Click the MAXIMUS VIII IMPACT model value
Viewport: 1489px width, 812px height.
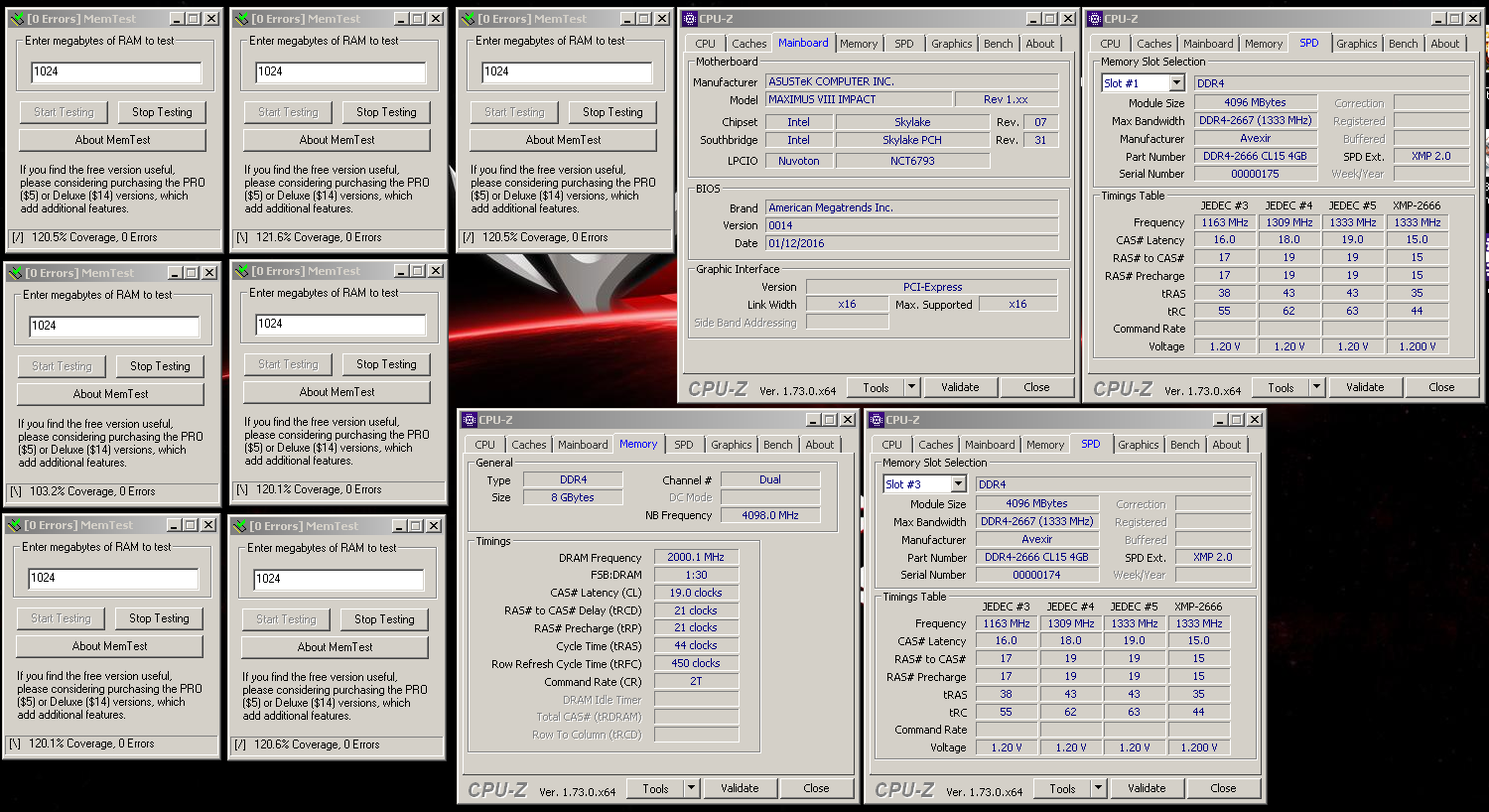click(x=858, y=99)
